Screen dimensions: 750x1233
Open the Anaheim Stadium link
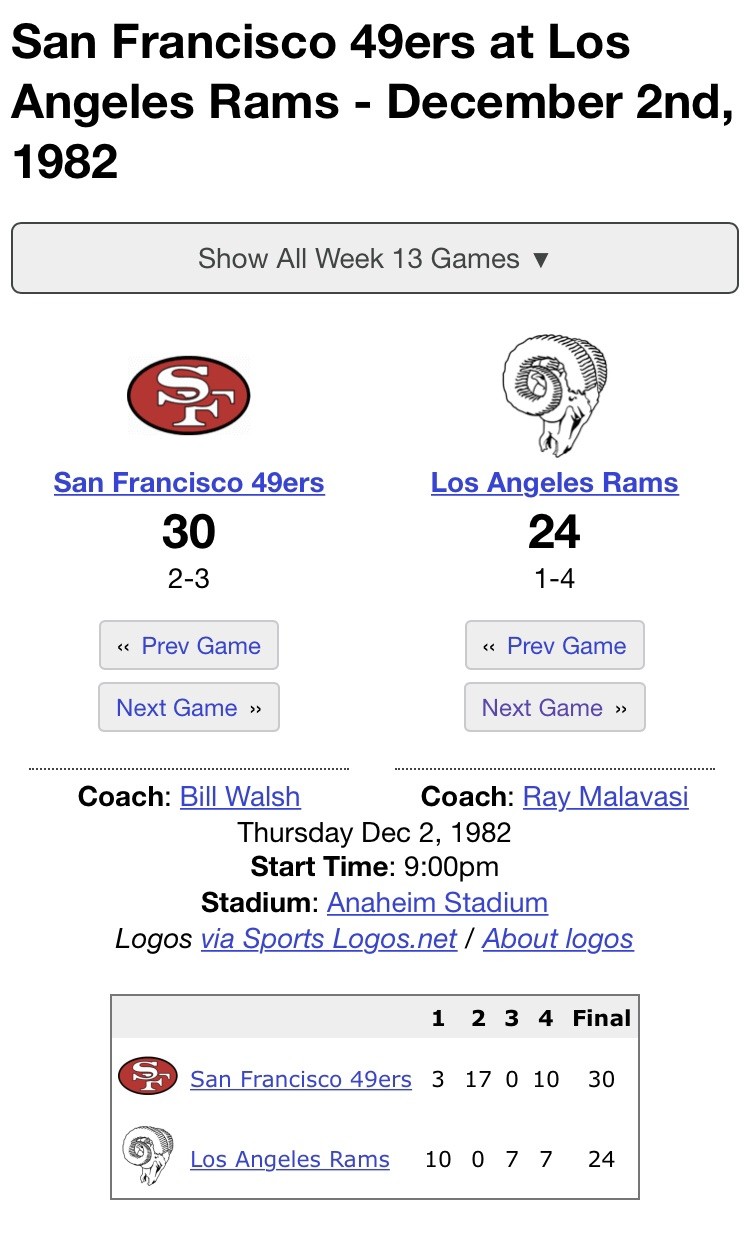tap(437, 903)
